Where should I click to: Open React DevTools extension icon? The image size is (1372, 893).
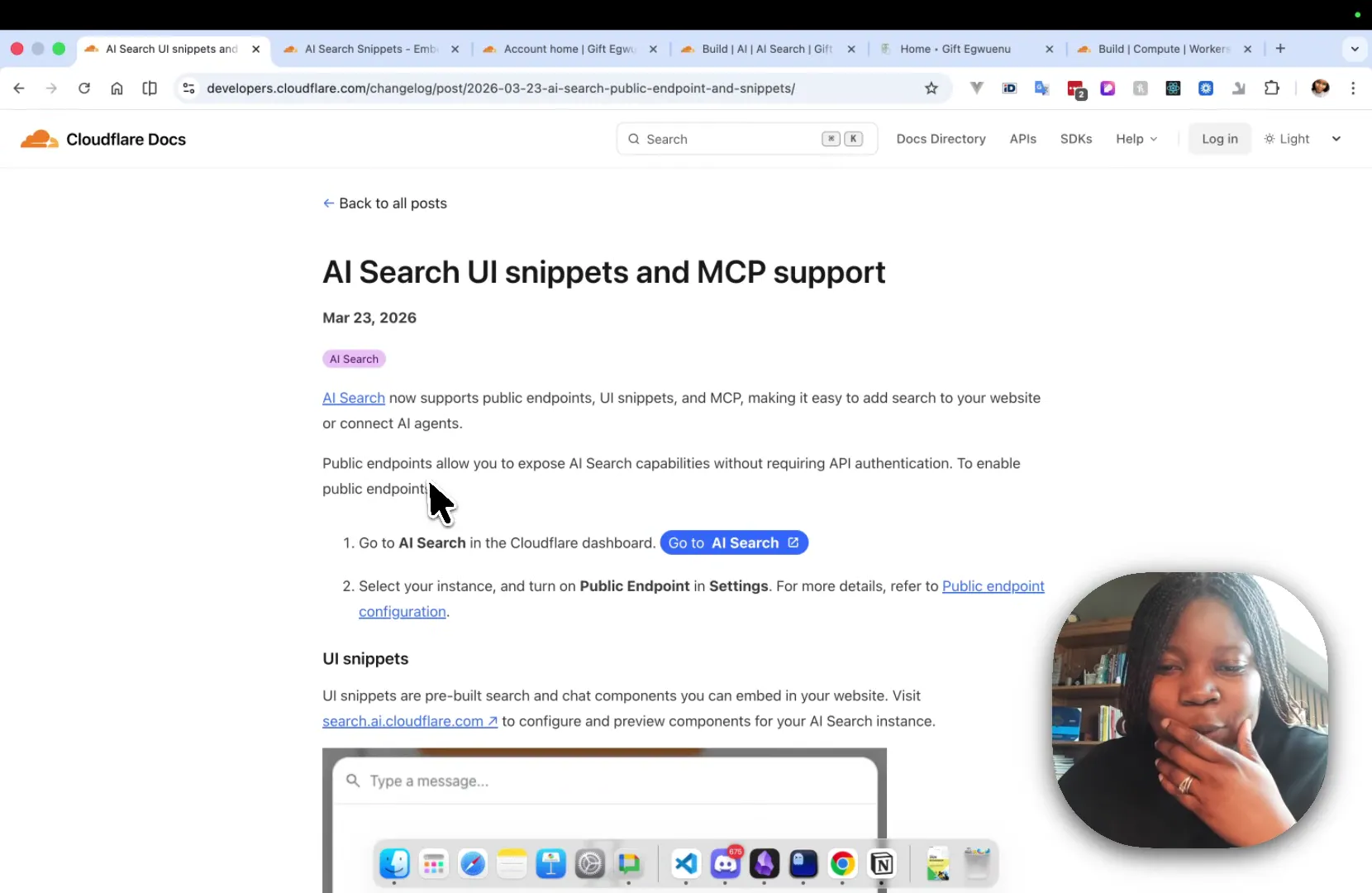(x=1174, y=88)
